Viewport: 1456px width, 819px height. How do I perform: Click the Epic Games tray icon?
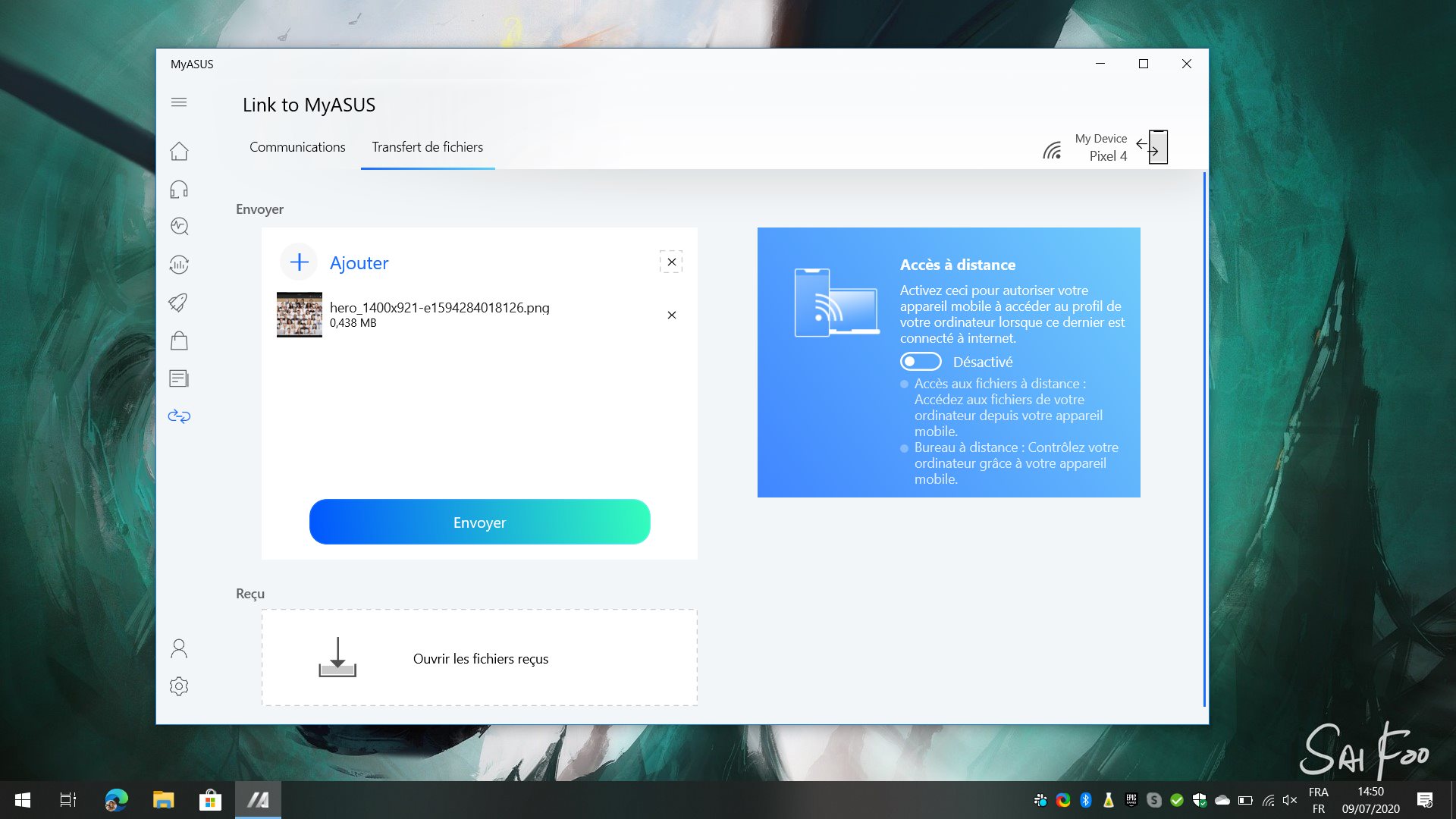[1131, 800]
